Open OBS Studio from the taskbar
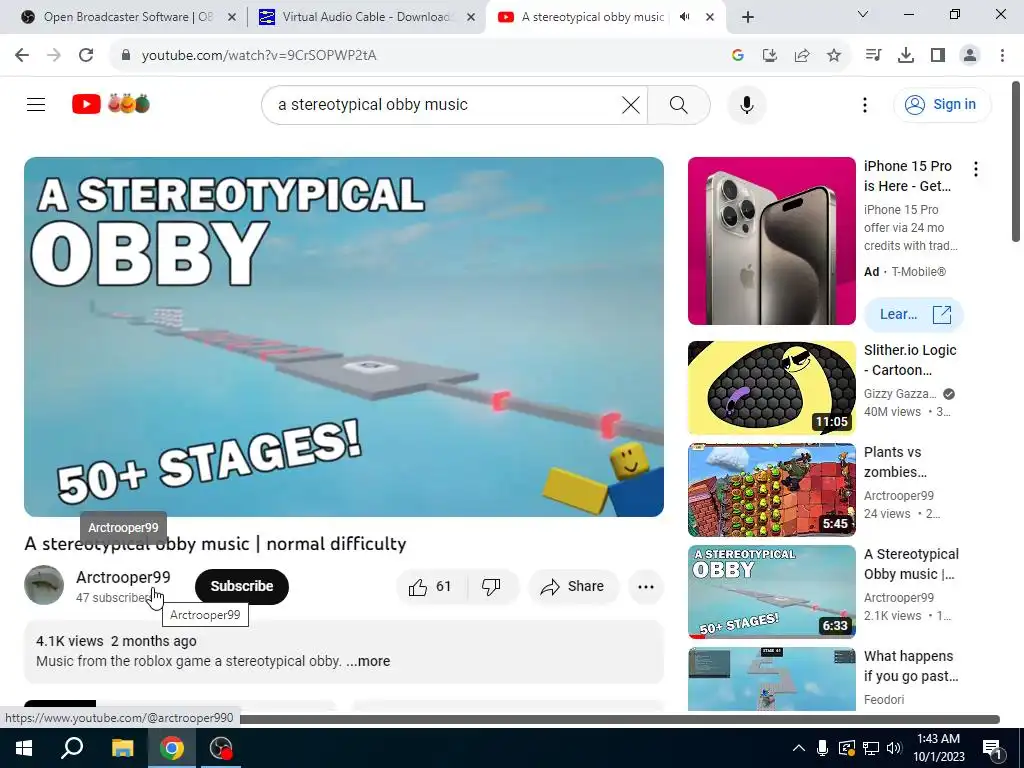The height and width of the screenshot is (768, 1024). [x=221, y=748]
